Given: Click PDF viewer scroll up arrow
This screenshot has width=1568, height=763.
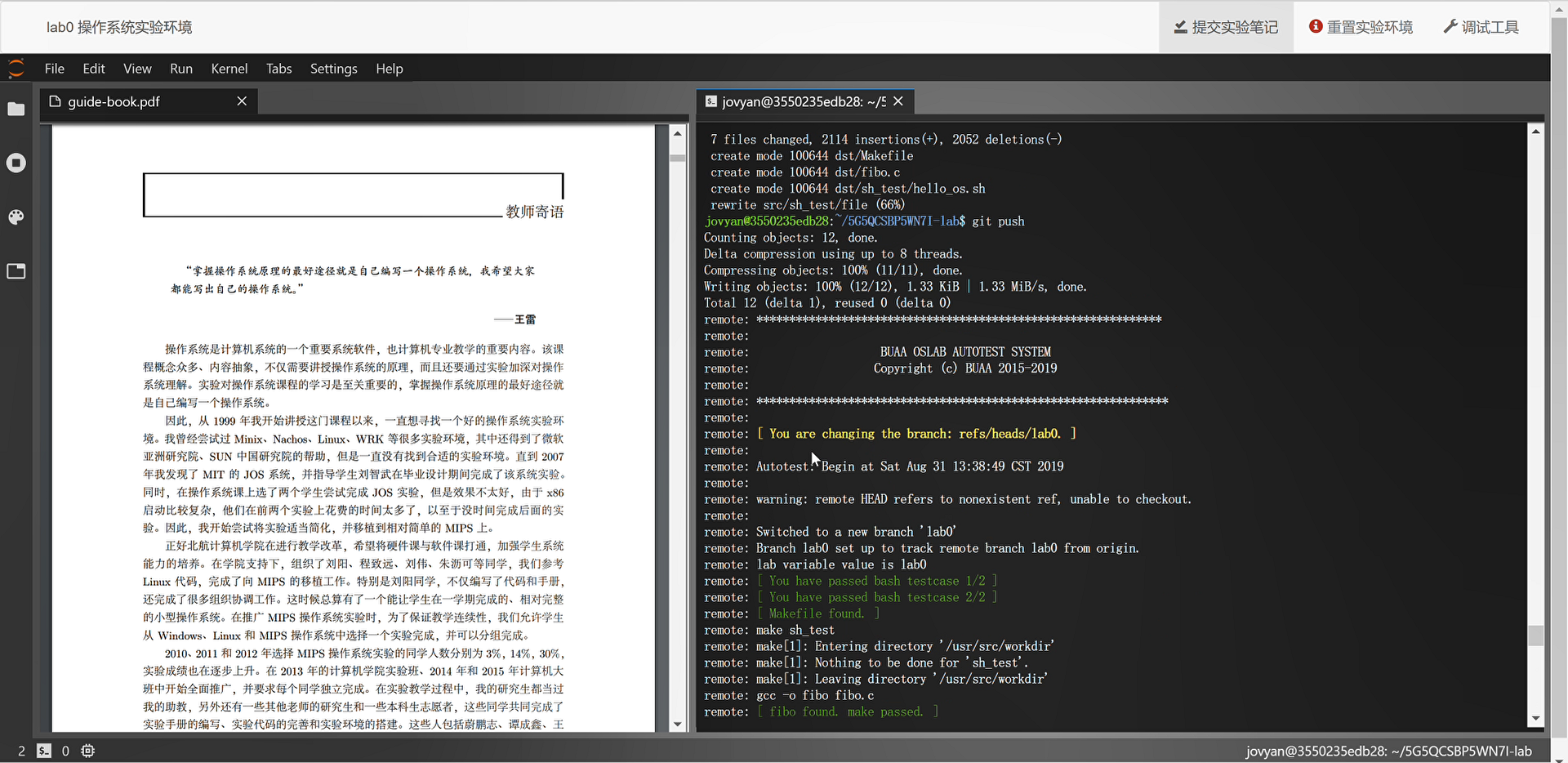Looking at the screenshot, I should point(678,132).
